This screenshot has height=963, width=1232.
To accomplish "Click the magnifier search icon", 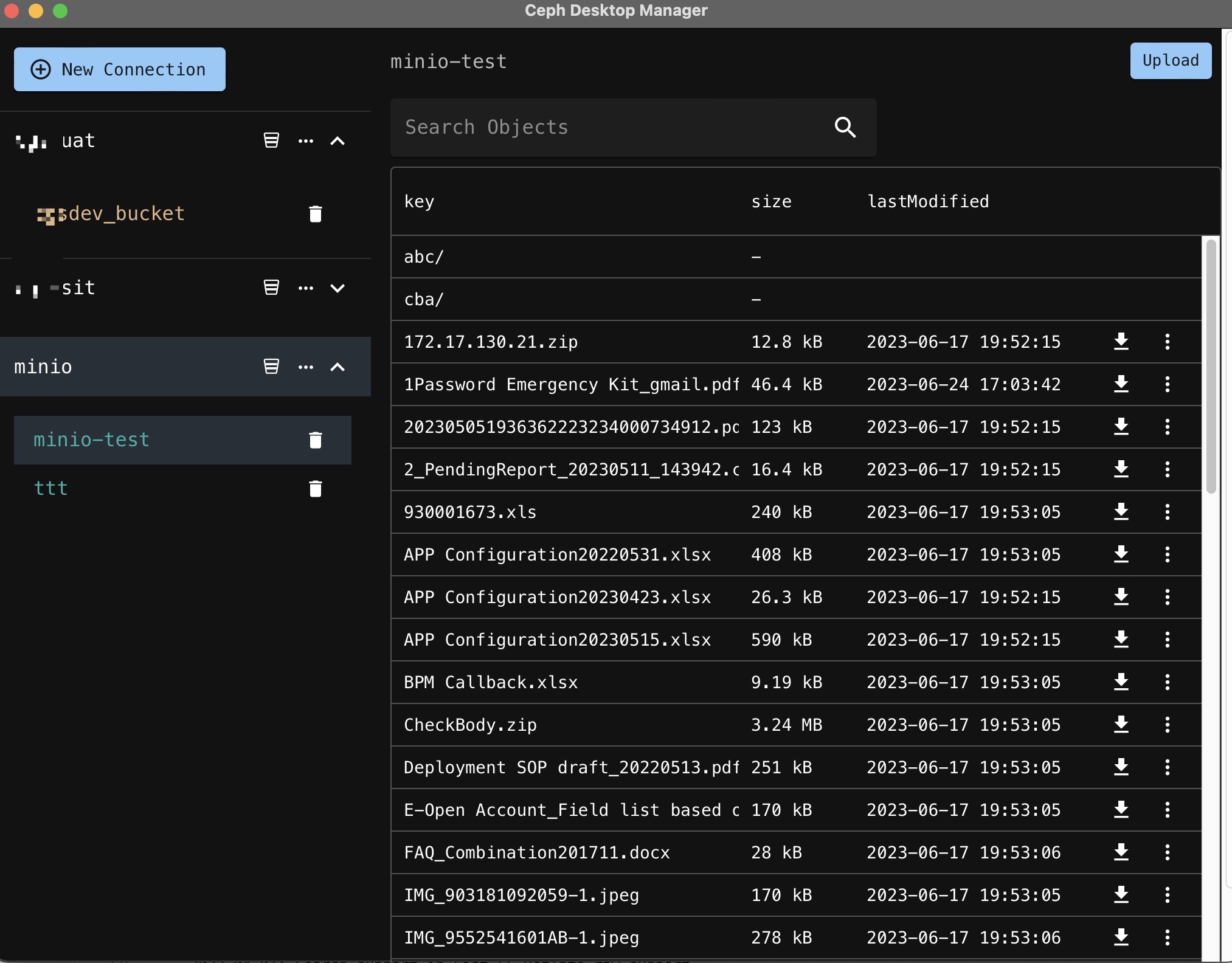I will [x=845, y=127].
